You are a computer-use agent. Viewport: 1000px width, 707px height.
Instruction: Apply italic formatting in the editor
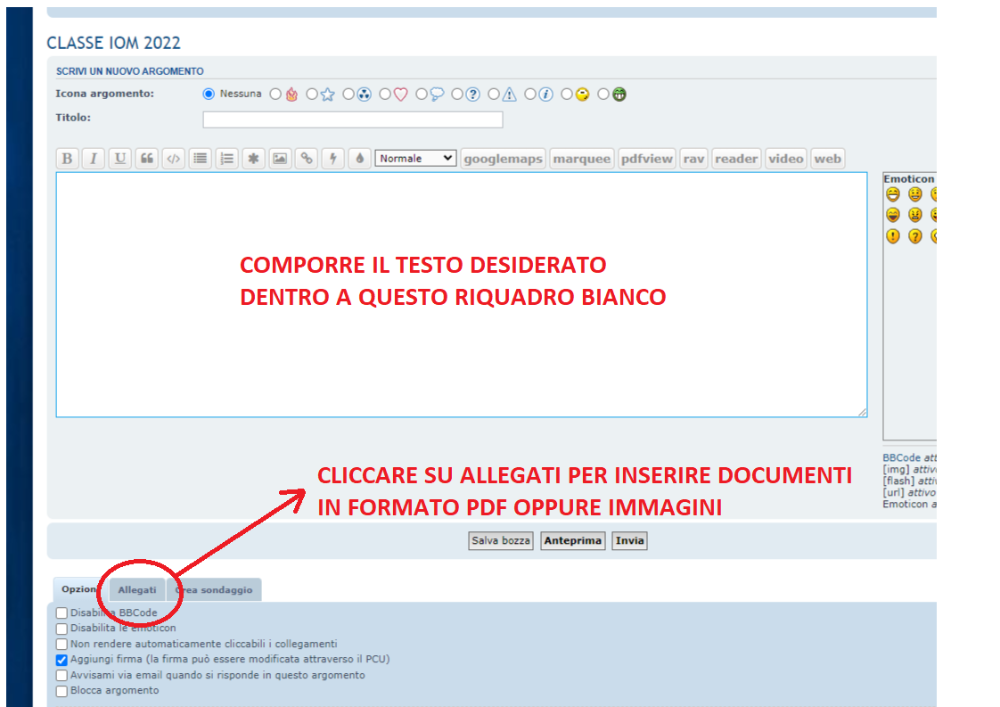(94, 158)
